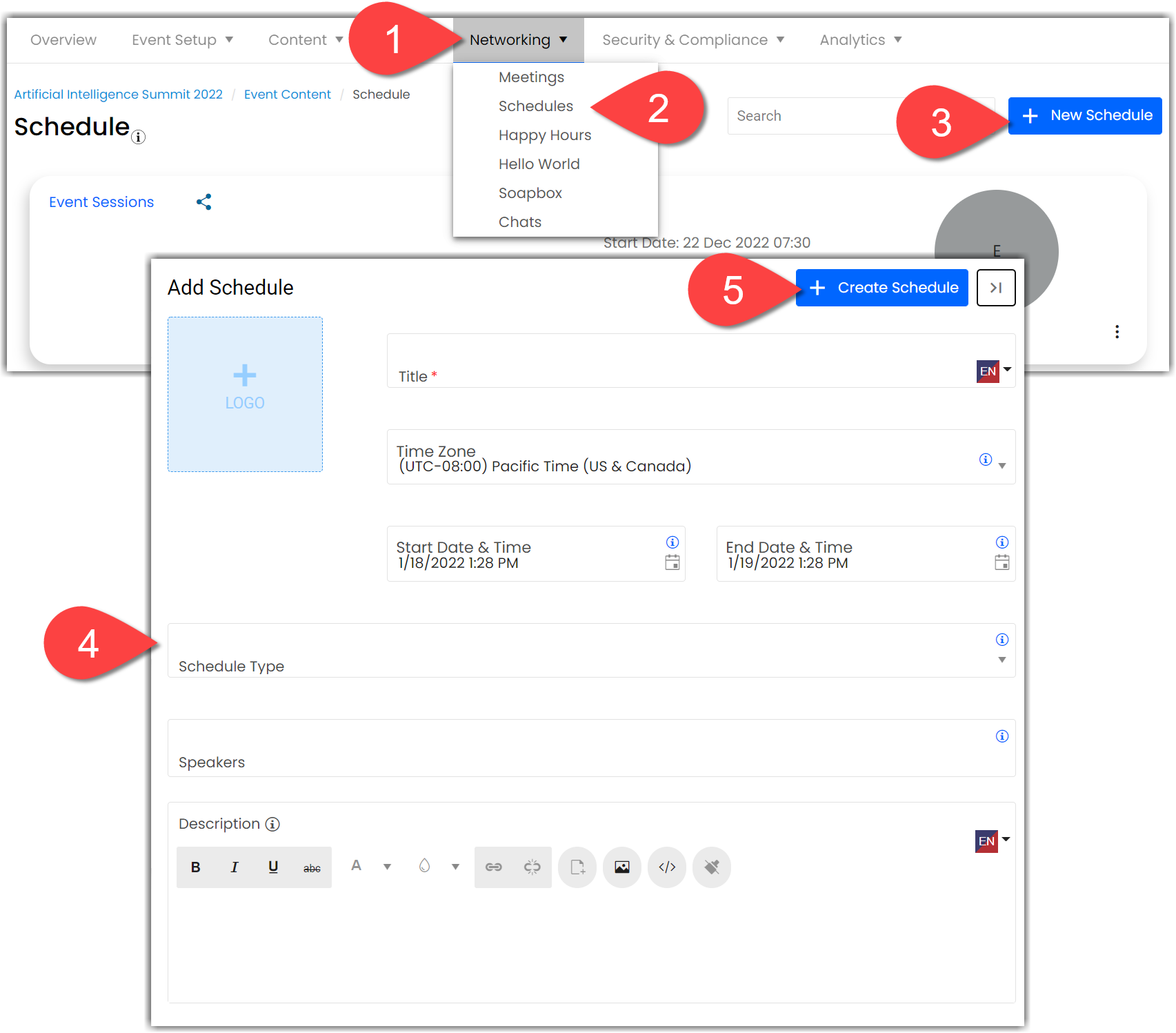Open the Title language EN dropdown
Screen dimensions: 1176x1033
(994, 371)
